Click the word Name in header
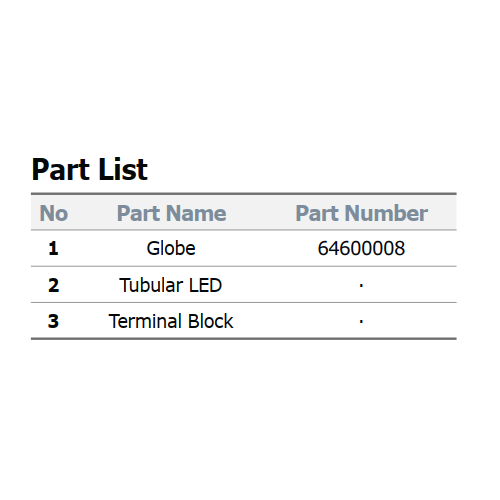The width and height of the screenshot is (500, 500). [x=196, y=213]
